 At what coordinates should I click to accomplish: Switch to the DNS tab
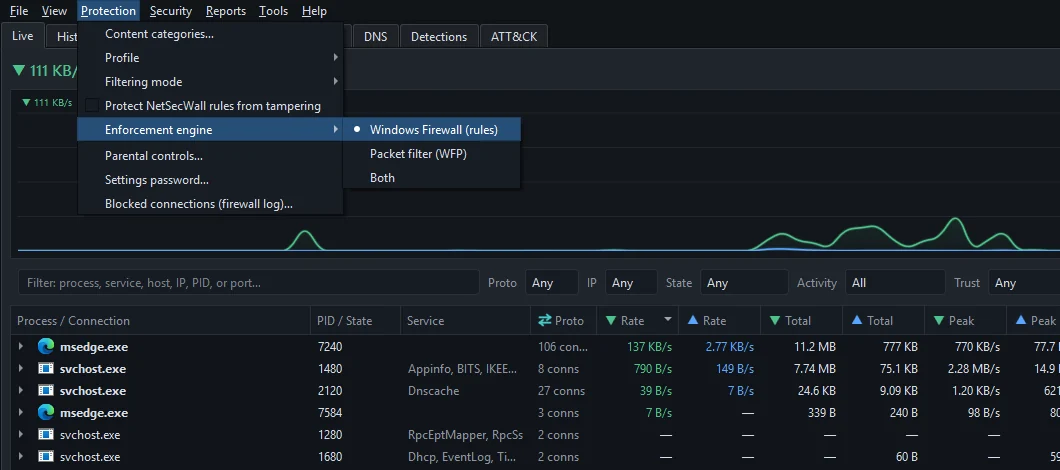pos(376,37)
